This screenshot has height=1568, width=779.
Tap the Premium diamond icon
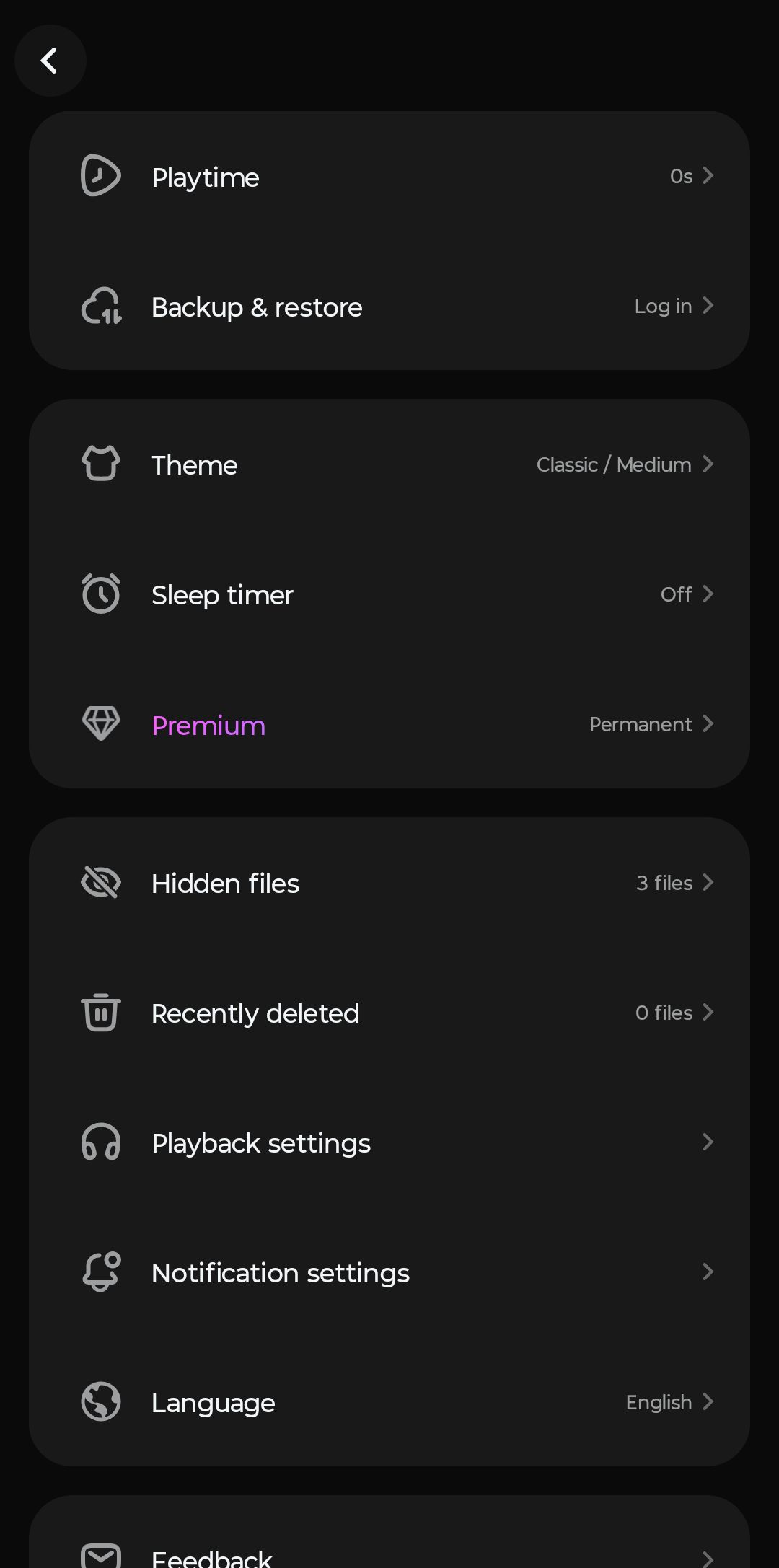[x=101, y=723]
